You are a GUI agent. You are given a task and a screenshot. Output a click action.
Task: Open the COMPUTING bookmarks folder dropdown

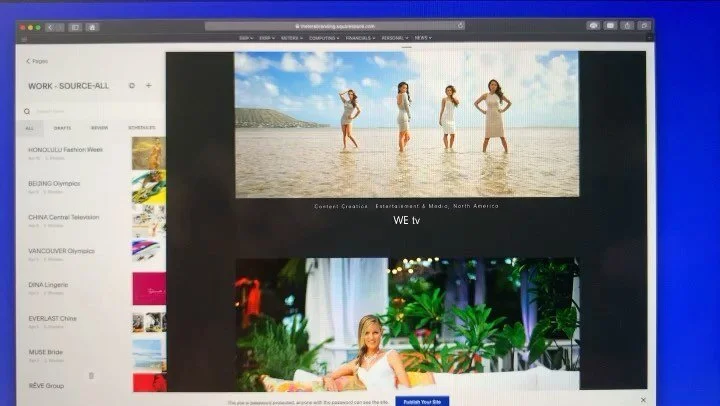(x=324, y=38)
